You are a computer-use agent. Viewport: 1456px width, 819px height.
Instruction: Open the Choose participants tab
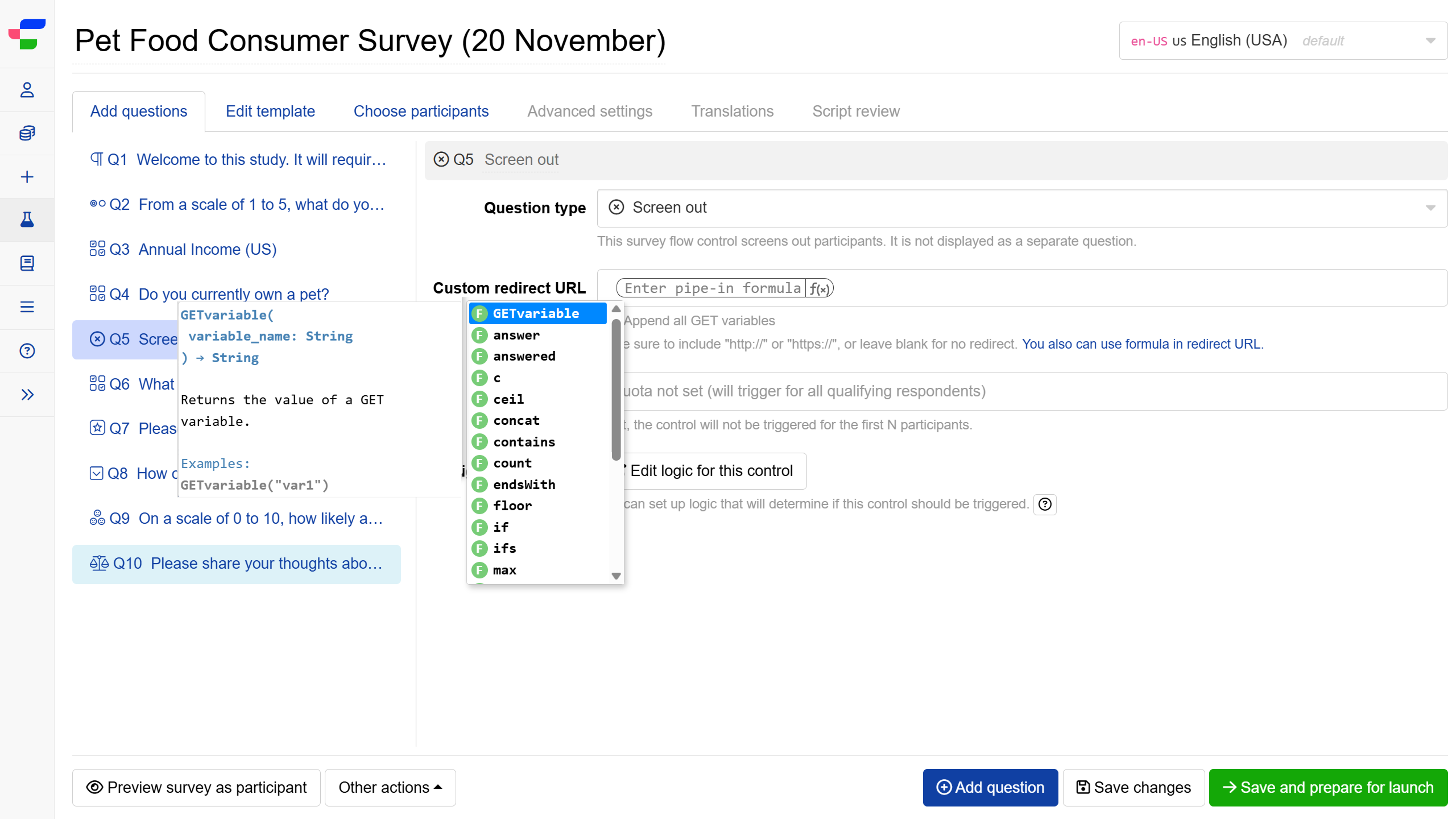[x=421, y=111]
